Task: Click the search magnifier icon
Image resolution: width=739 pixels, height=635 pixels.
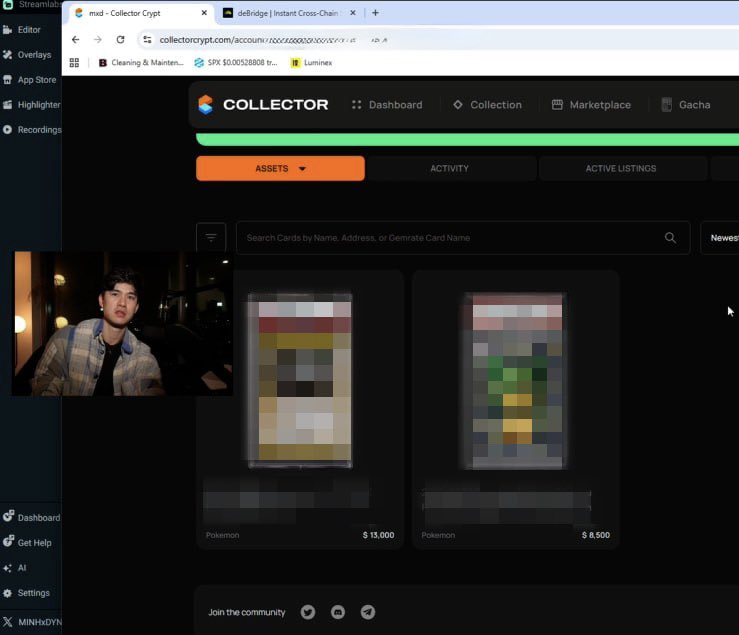Action: click(x=670, y=238)
